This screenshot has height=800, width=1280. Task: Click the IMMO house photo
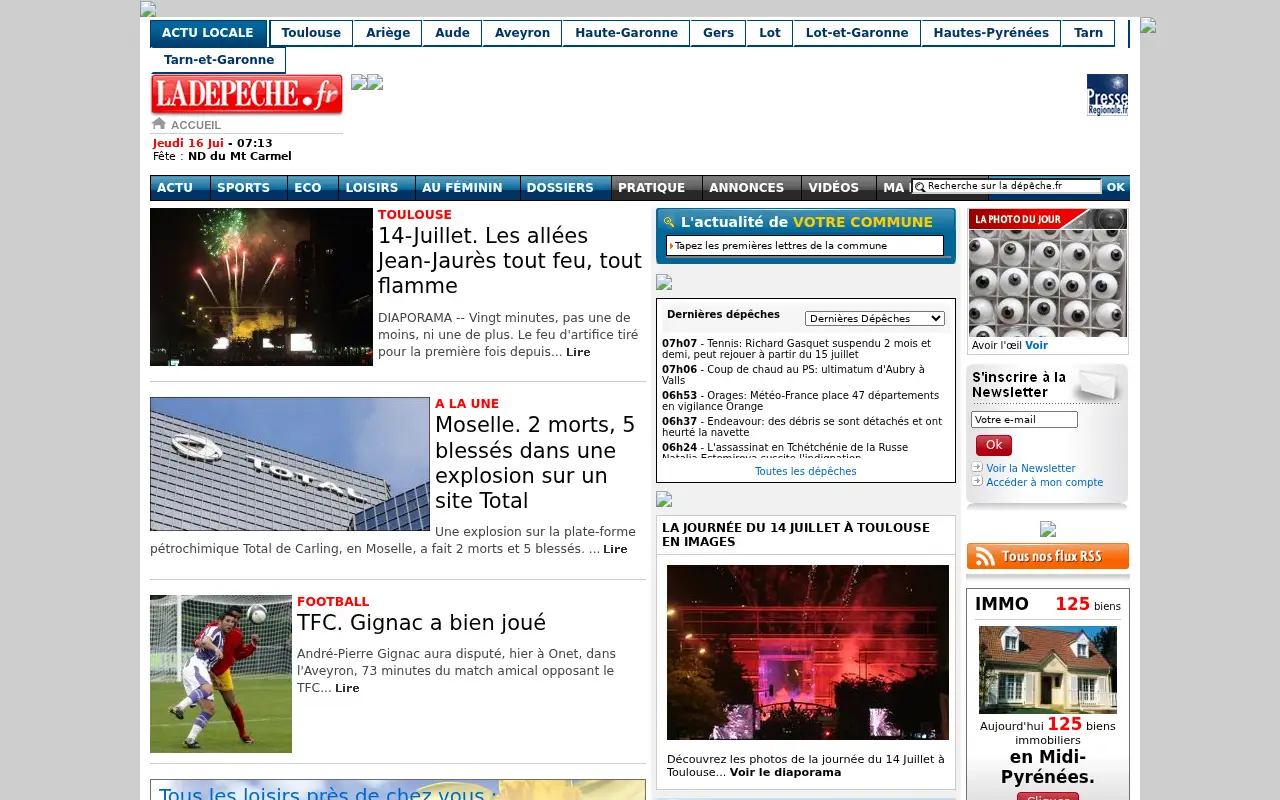coord(1048,669)
